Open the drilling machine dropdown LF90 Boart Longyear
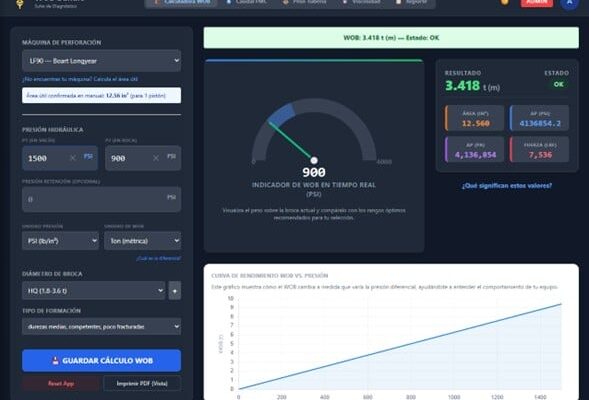Screen dimensions: 589x400 click(x=101, y=61)
